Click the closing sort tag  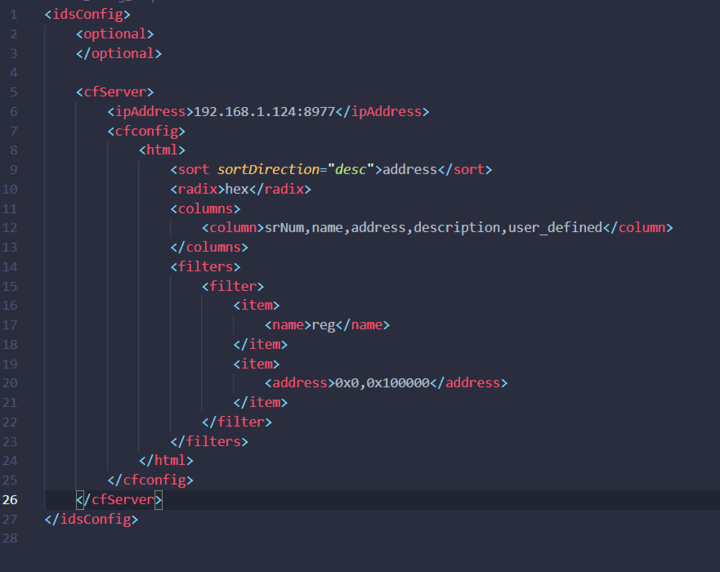pos(465,169)
